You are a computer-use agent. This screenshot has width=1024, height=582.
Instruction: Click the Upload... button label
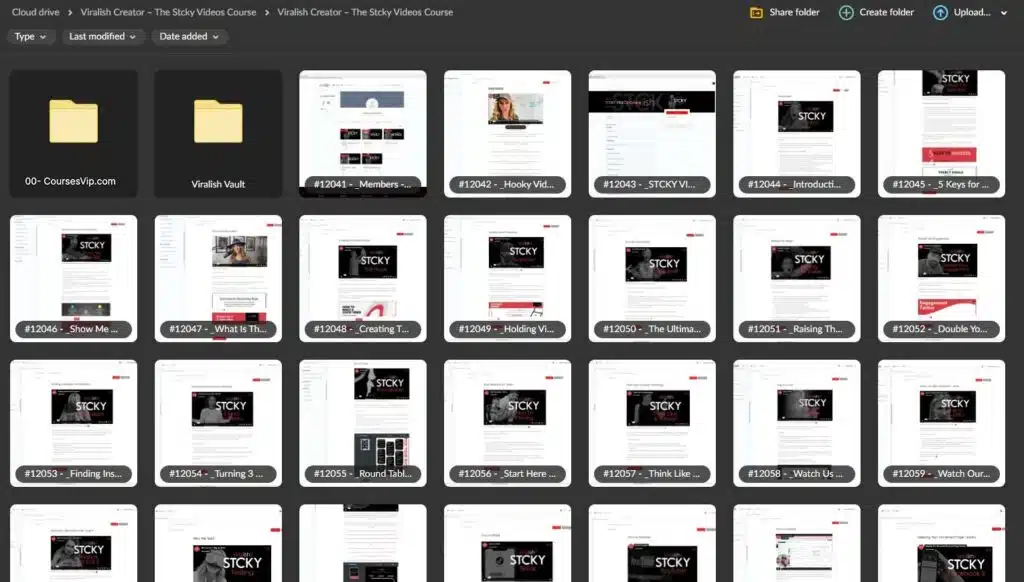pyautogui.click(x=972, y=12)
